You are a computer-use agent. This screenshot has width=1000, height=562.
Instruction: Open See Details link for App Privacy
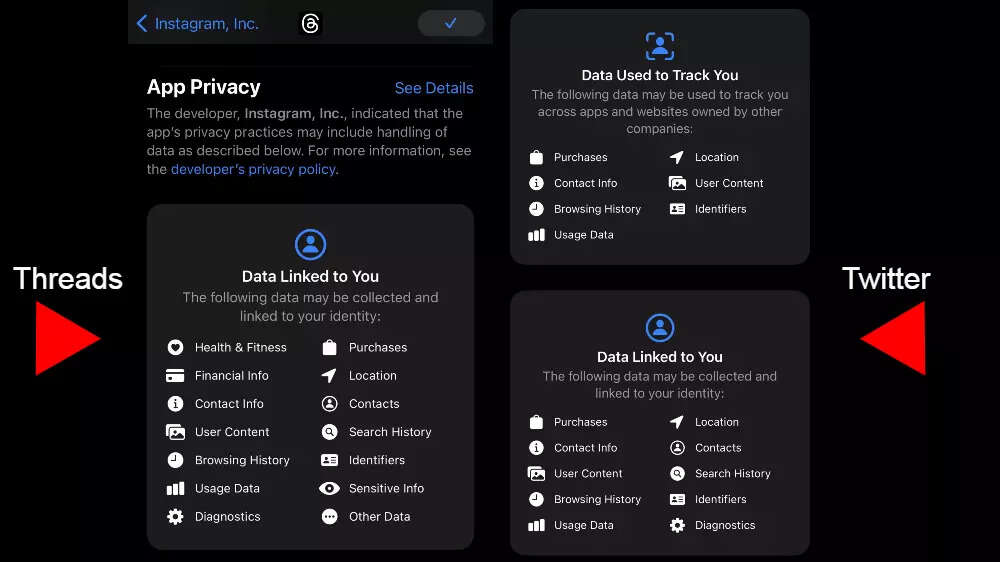click(x=434, y=88)
